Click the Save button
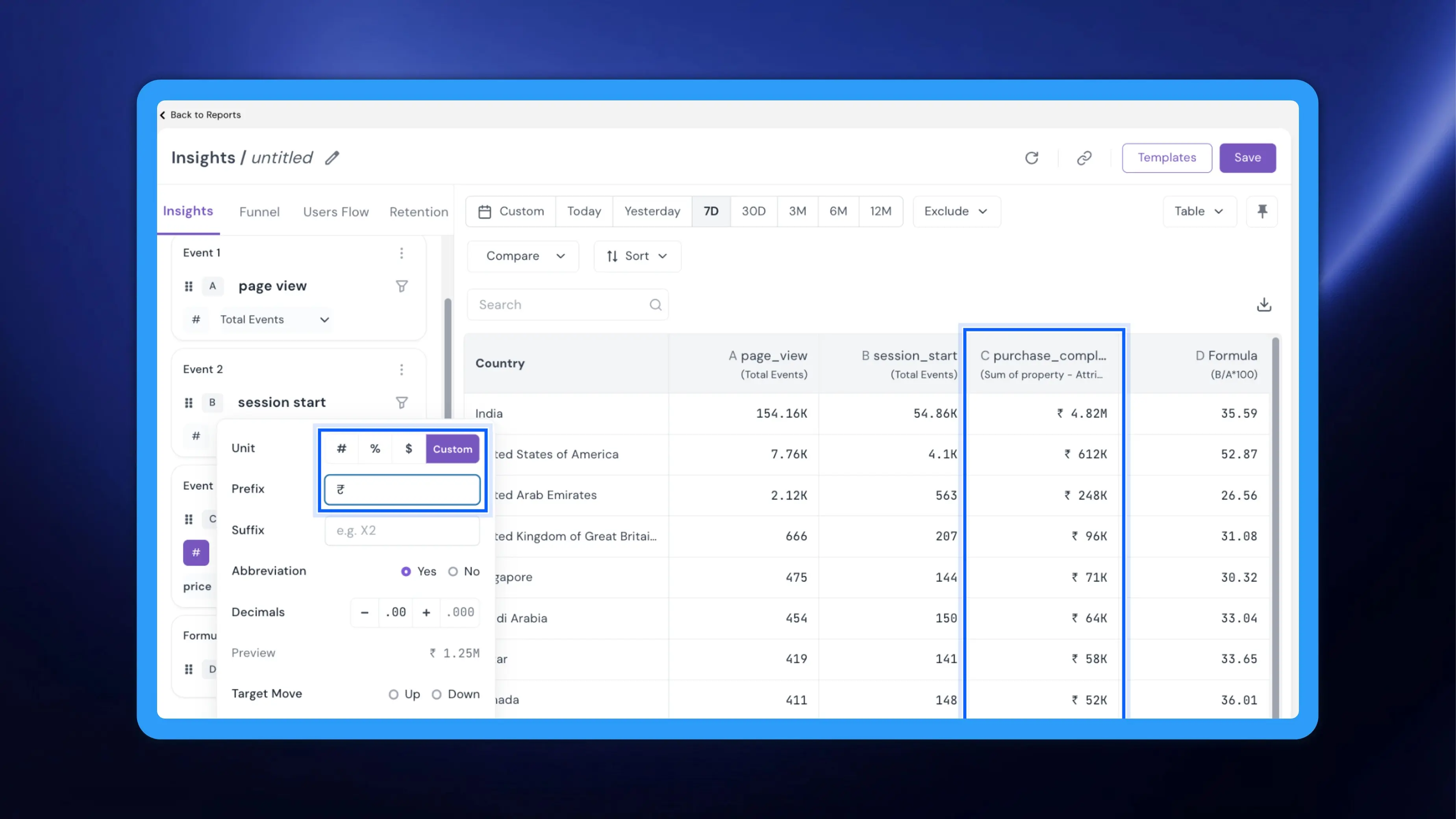The height and width of the screenshot is (819, 1456). click(x=1247, y=157)
